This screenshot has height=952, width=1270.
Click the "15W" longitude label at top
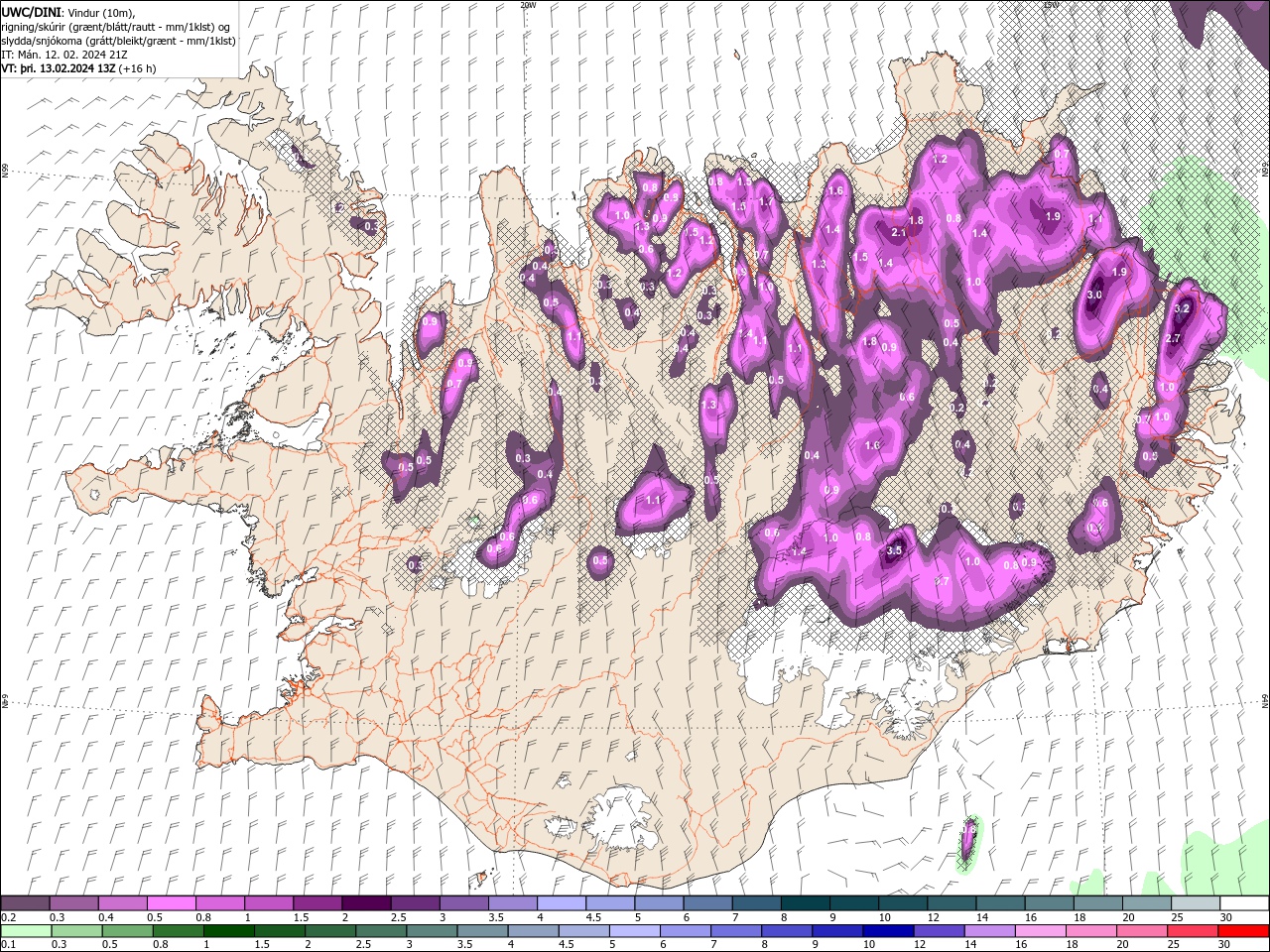click(1051, 5)
